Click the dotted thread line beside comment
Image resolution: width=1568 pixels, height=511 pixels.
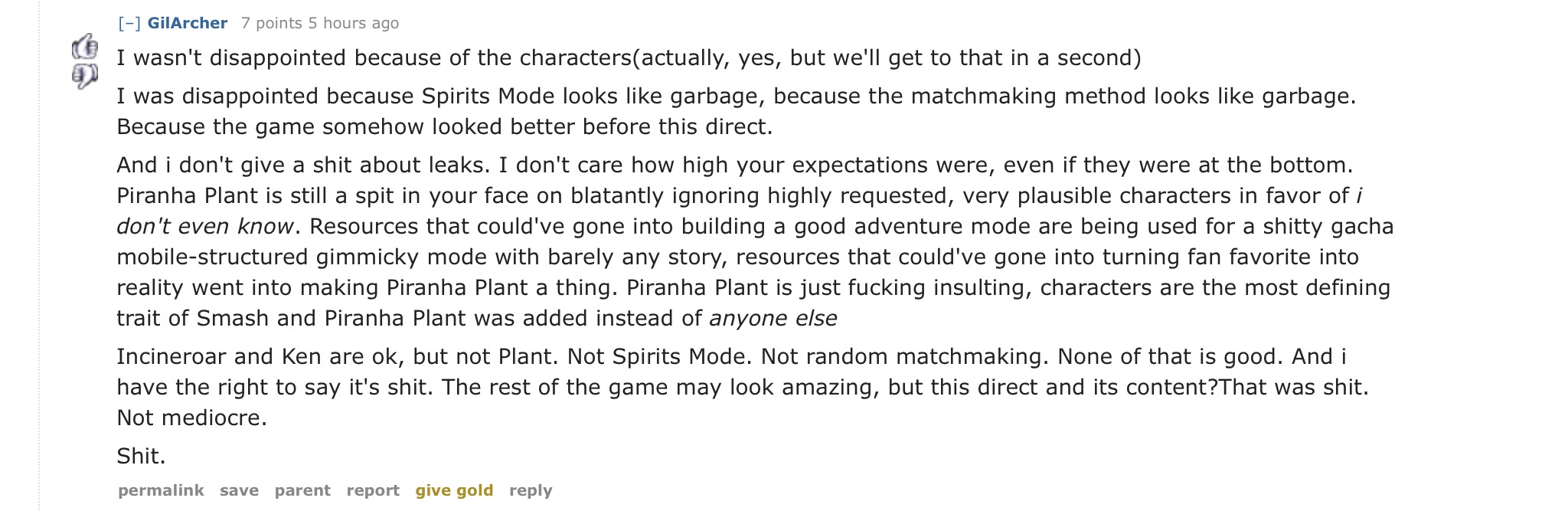point(39,255)
